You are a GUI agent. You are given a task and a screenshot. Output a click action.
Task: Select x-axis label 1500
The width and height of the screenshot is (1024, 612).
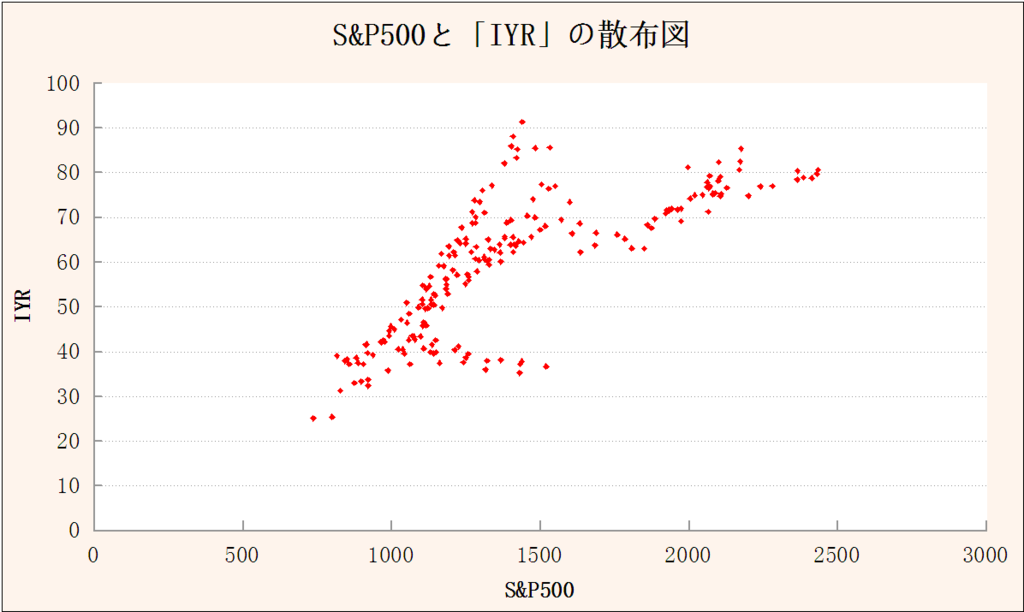coord(539,556)
